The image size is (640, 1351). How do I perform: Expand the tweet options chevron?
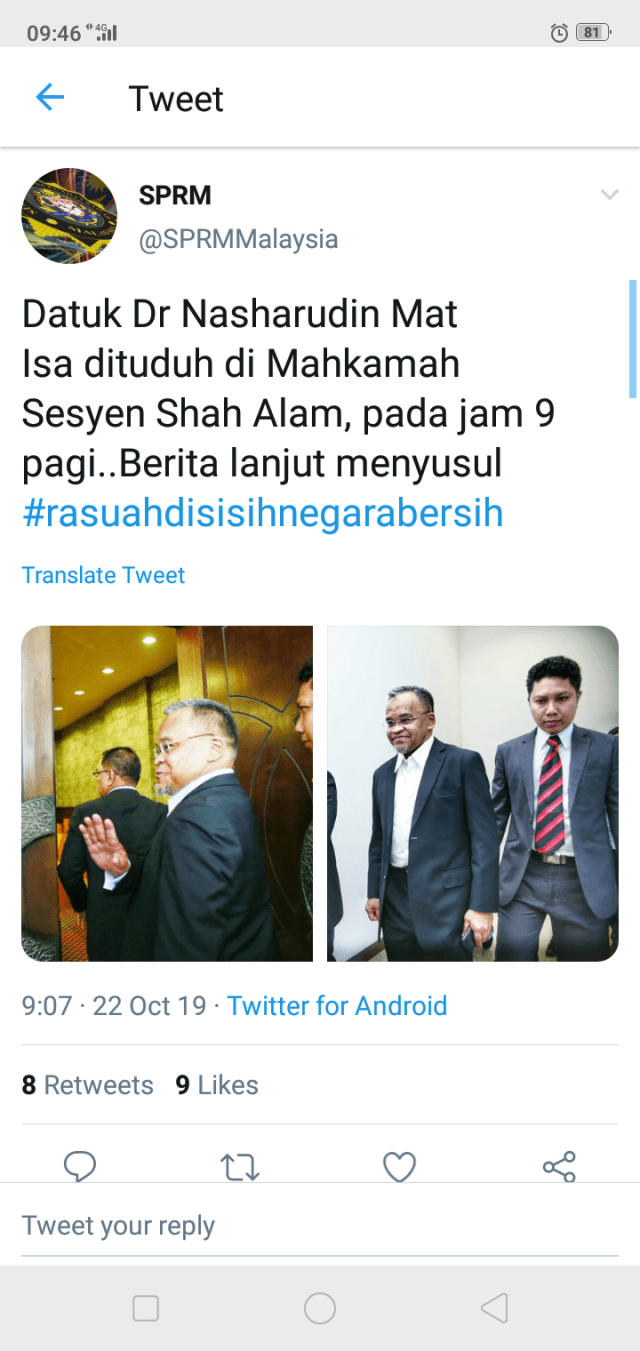point(609,194)
